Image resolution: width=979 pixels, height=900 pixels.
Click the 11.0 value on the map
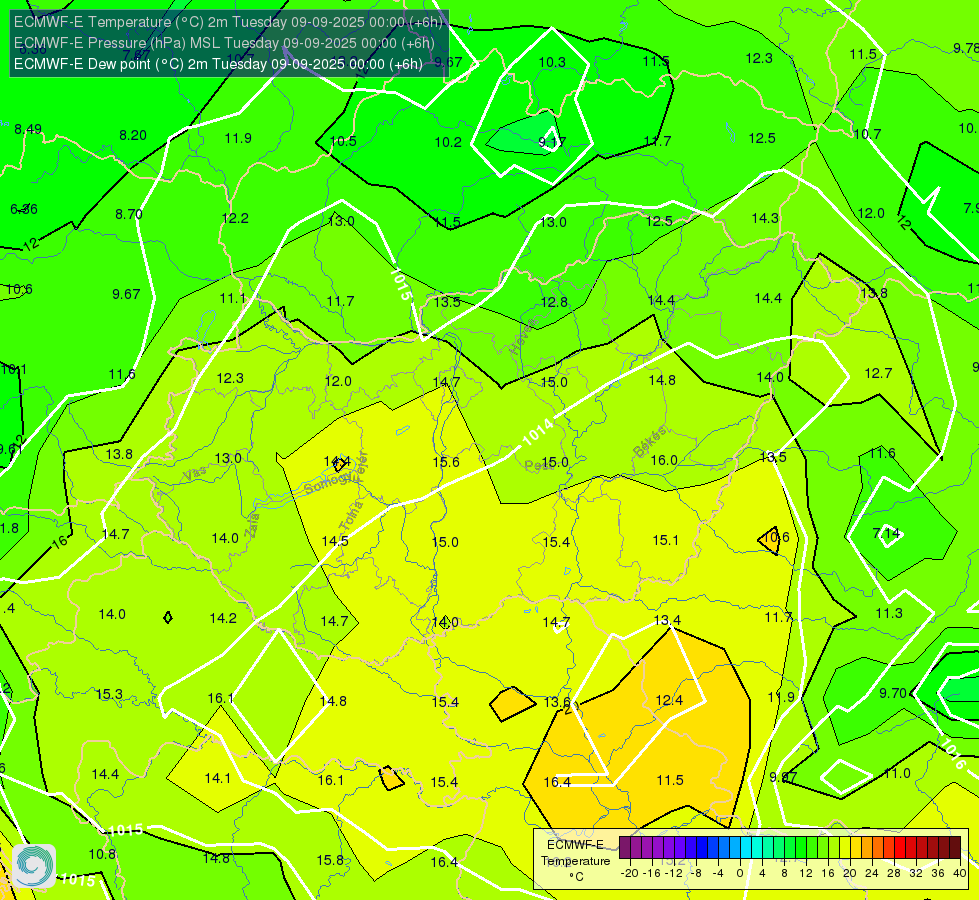pyautogui.click(x=897, y=774)
